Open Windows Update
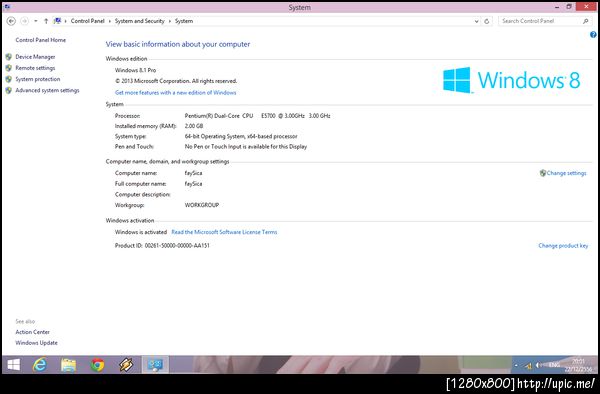Image resolution: width=600 pixels, height=394 pixels. (x=36, y=343)
